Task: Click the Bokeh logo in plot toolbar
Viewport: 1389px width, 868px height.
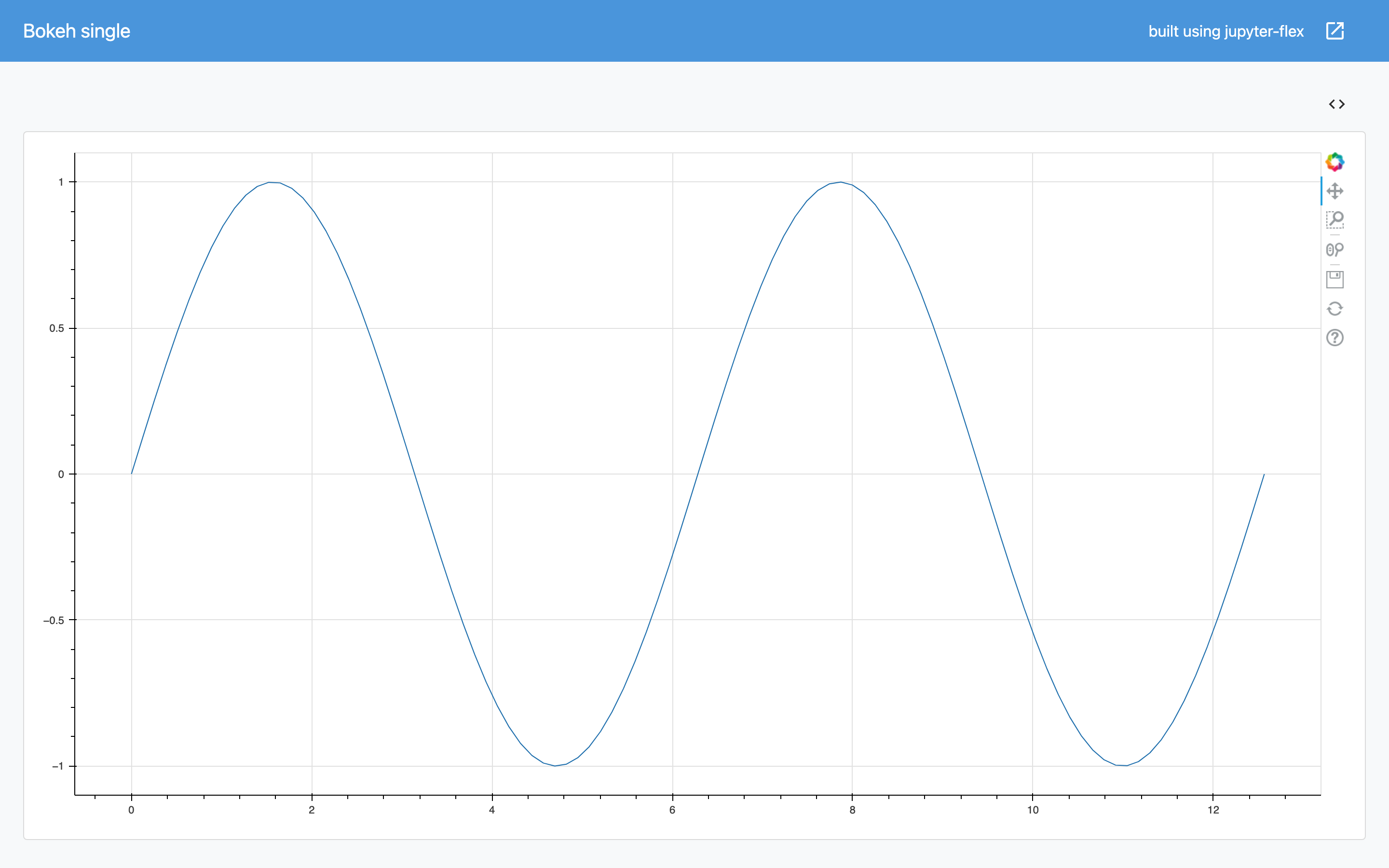Action: [x=1335, y=162]
